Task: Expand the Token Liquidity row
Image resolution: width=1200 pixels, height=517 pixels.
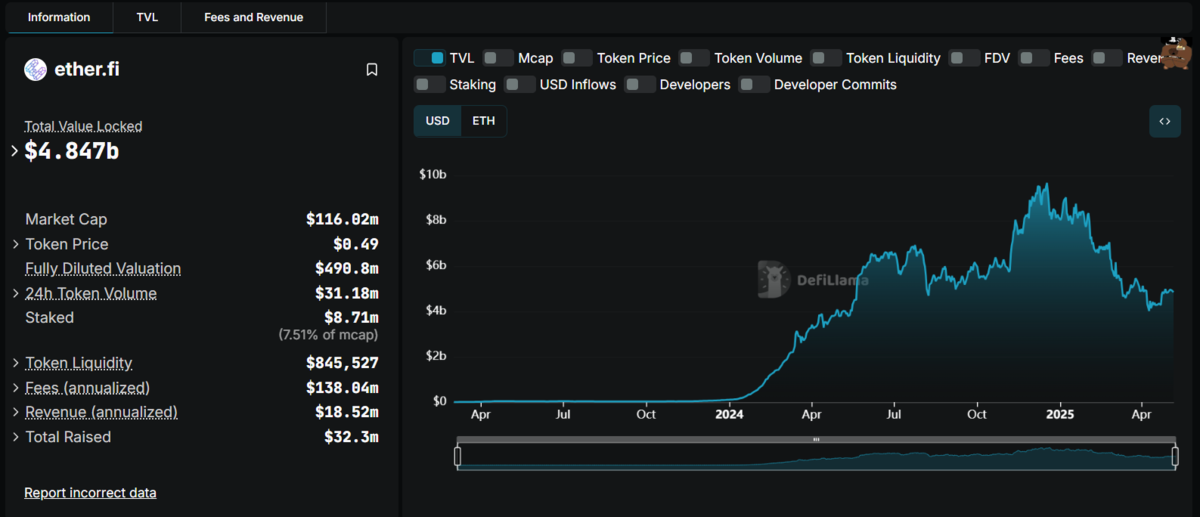Action: 15,363
